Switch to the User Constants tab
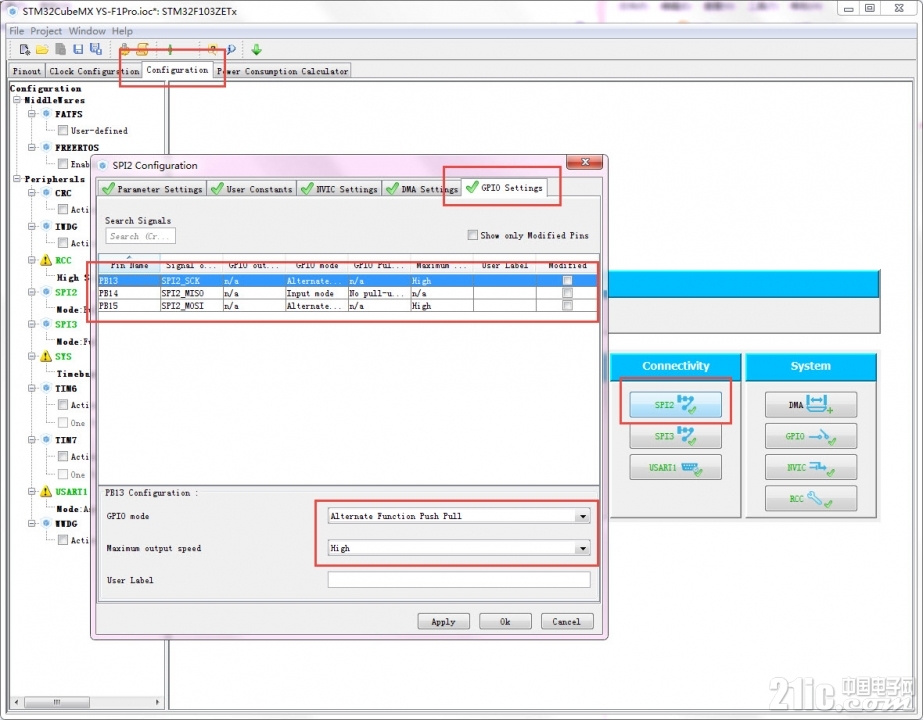The image size is (923, 720). [x=252, y=189]
